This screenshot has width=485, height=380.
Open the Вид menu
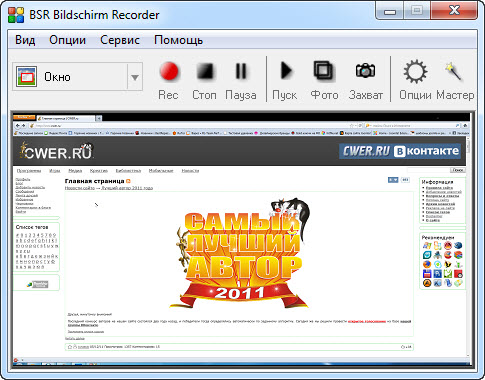click(x=25, y=40)
